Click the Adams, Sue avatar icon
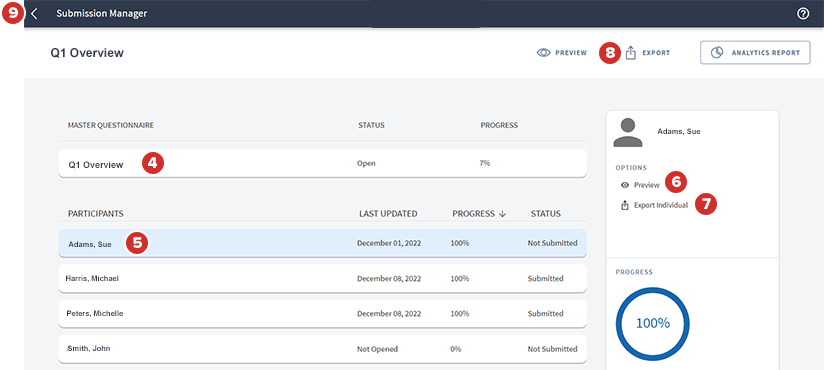Screen dimensions: 824x370 coord(628,132)
